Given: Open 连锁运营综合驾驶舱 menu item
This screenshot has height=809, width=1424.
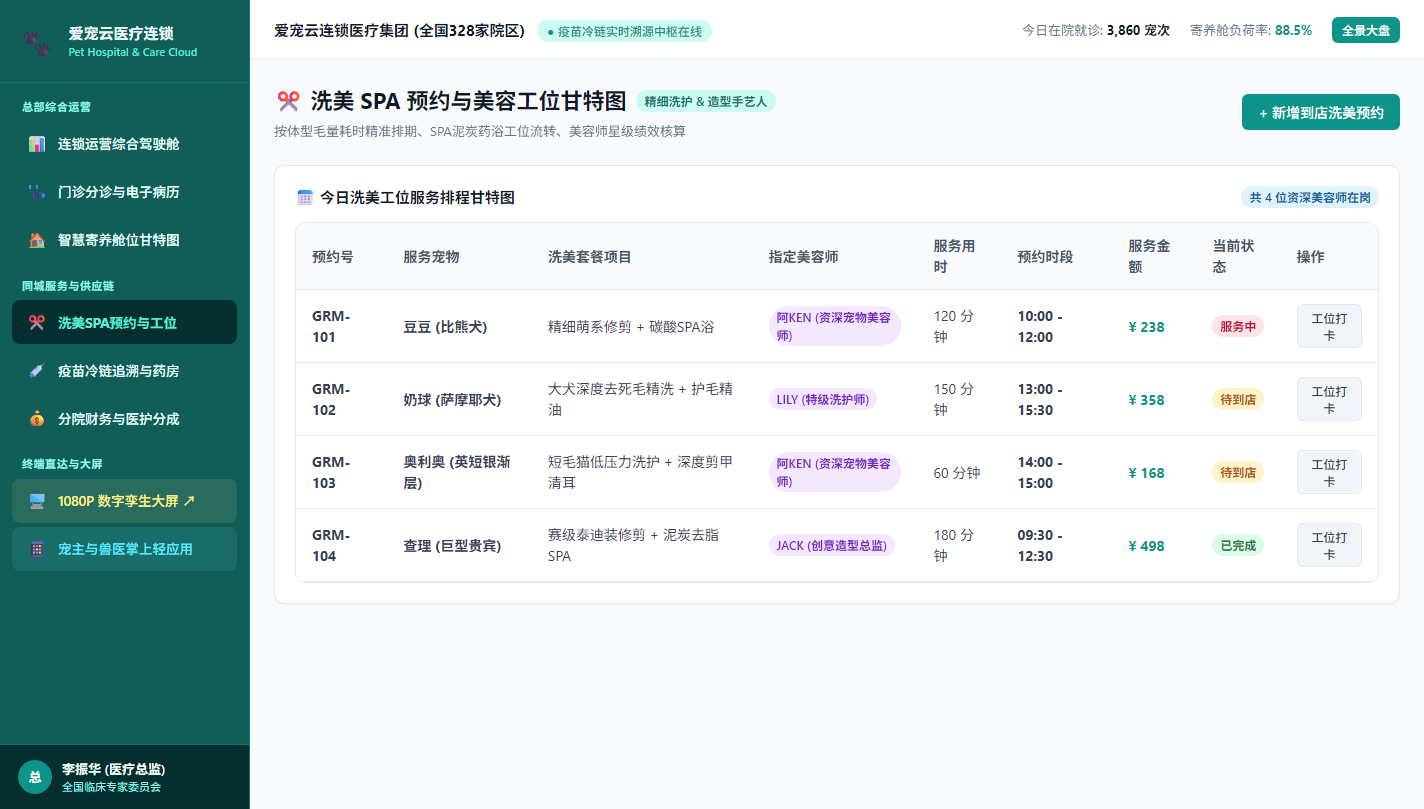Looking at the screenshot, I should coord(124,144).
